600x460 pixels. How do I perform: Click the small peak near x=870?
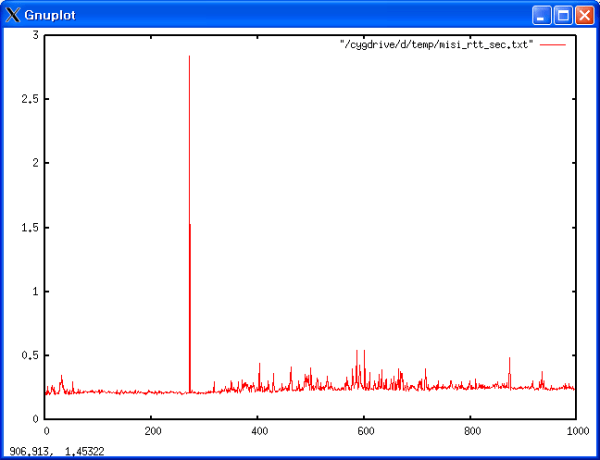(509, 359)
